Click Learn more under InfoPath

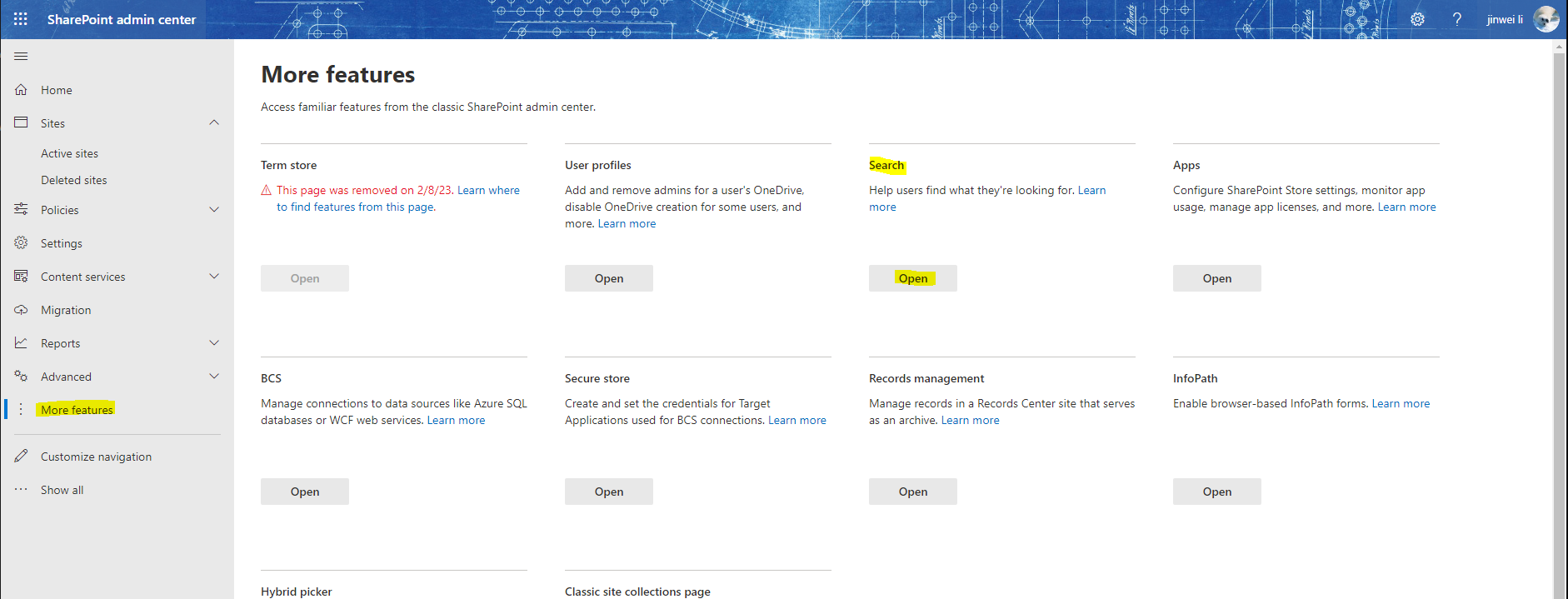[x=1401, y=403]
